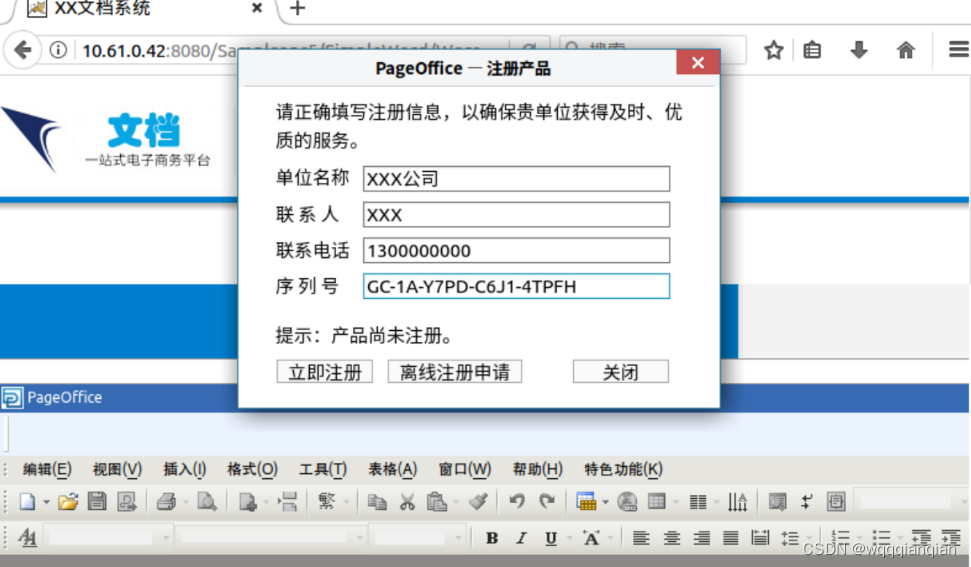Justify the text alignment
Image resolution: width=971 pixels, height=567 pixels.
[x=731, y=538]
